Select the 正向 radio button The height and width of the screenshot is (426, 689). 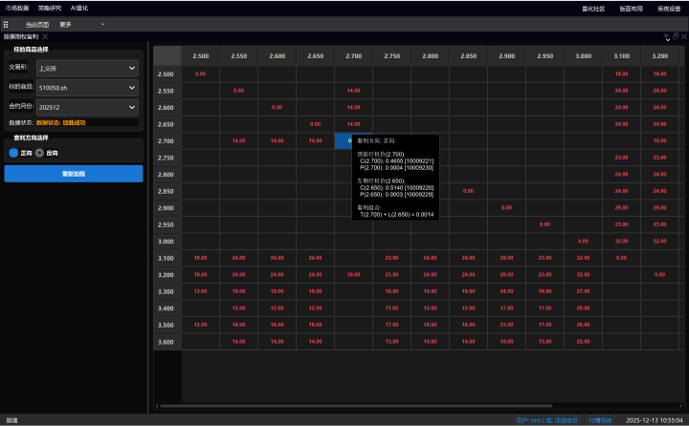pyautogui.click(x=14, y=153)
